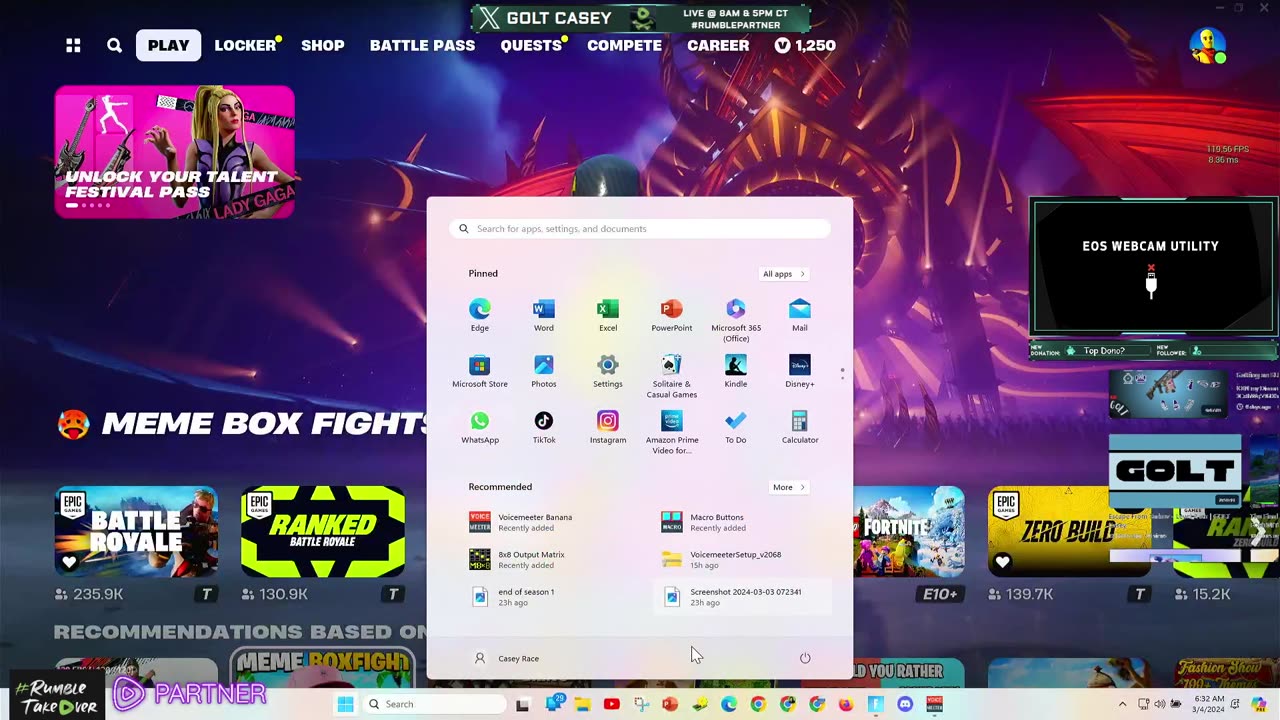Open File Explorer from taskbar
Image resolution: width=1280 pixels, height=720 pixels.
582,704
